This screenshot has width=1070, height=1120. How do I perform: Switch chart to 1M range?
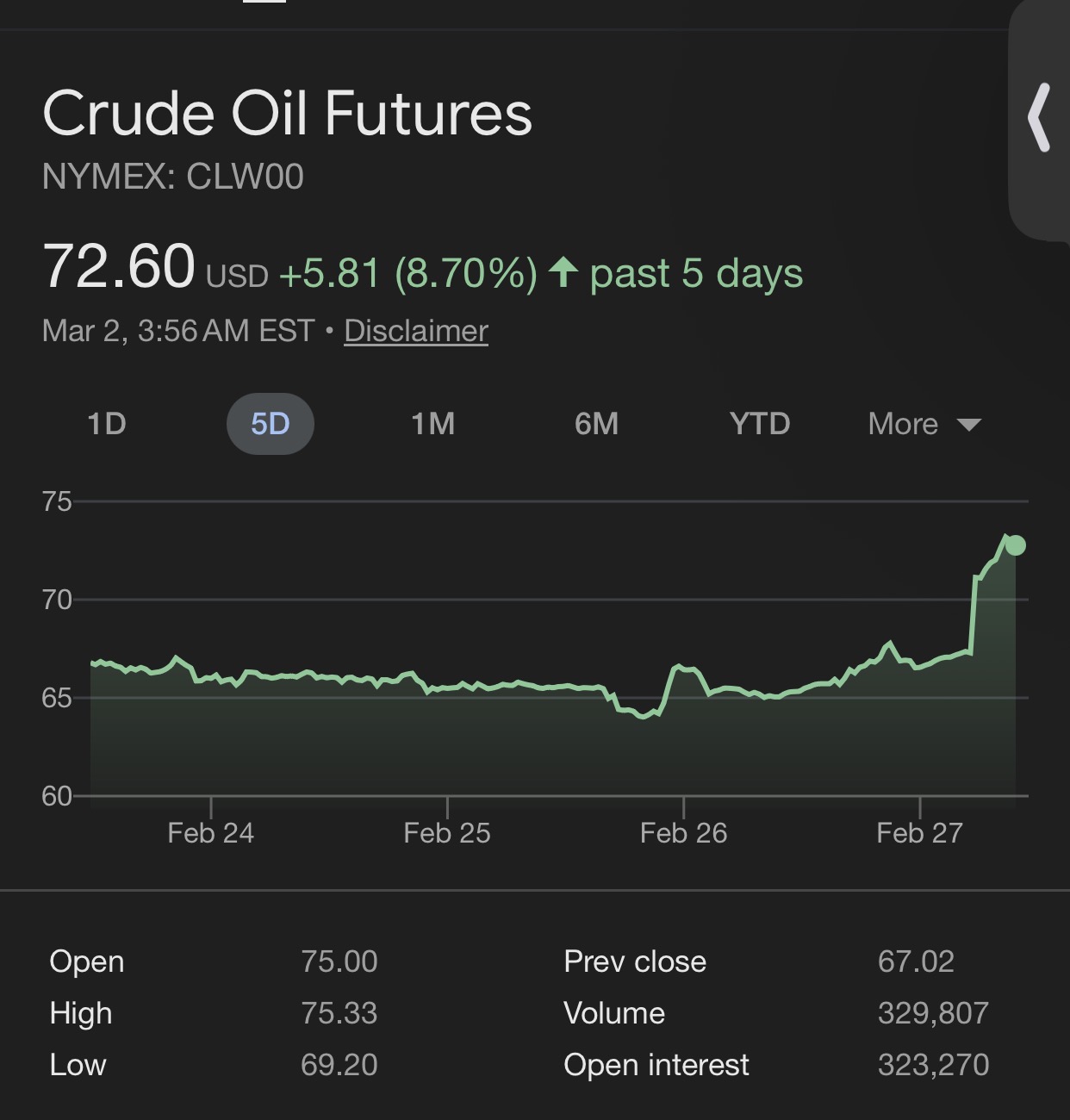(432, 424)
